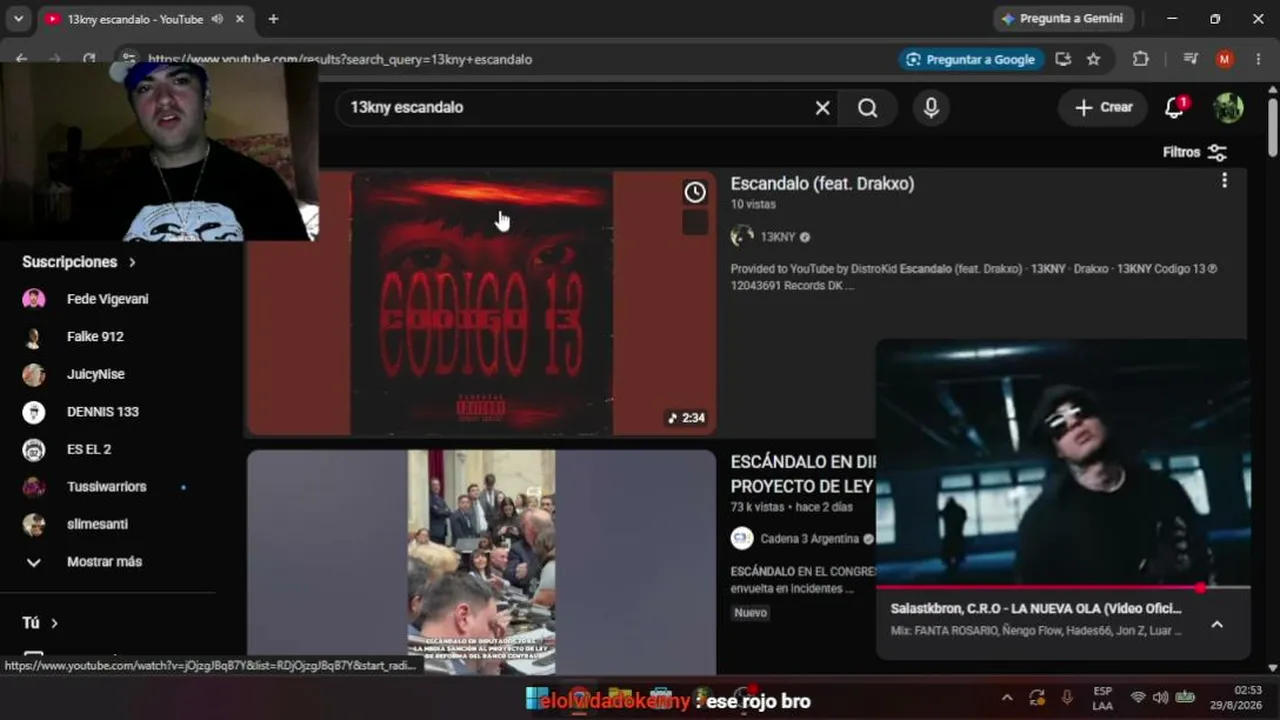Open the 'Tú' section header
This screenshot has height=720, width=1280.
(40, 623)
